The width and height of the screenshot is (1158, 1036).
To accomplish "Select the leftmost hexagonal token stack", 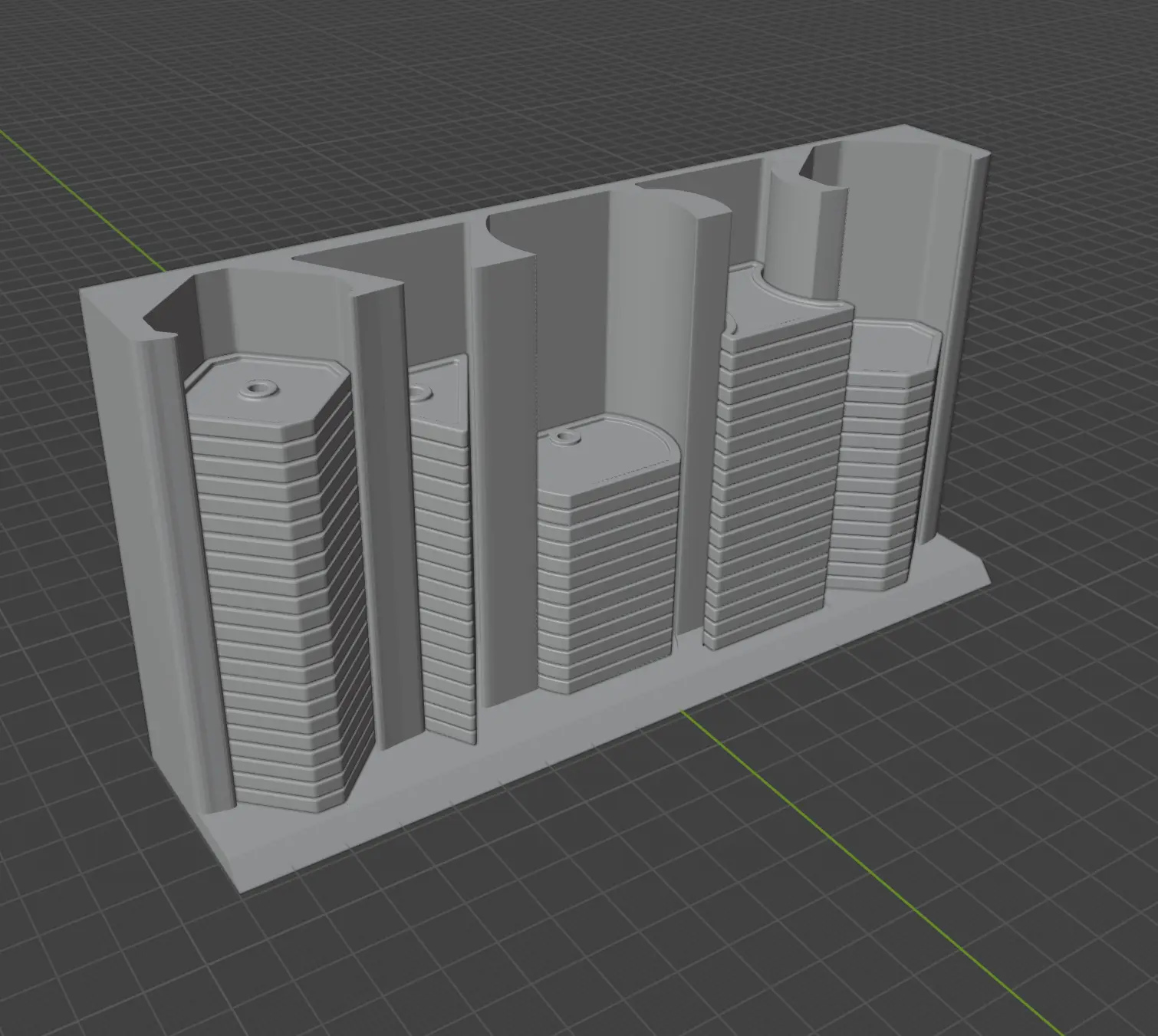I will (281, 583).
